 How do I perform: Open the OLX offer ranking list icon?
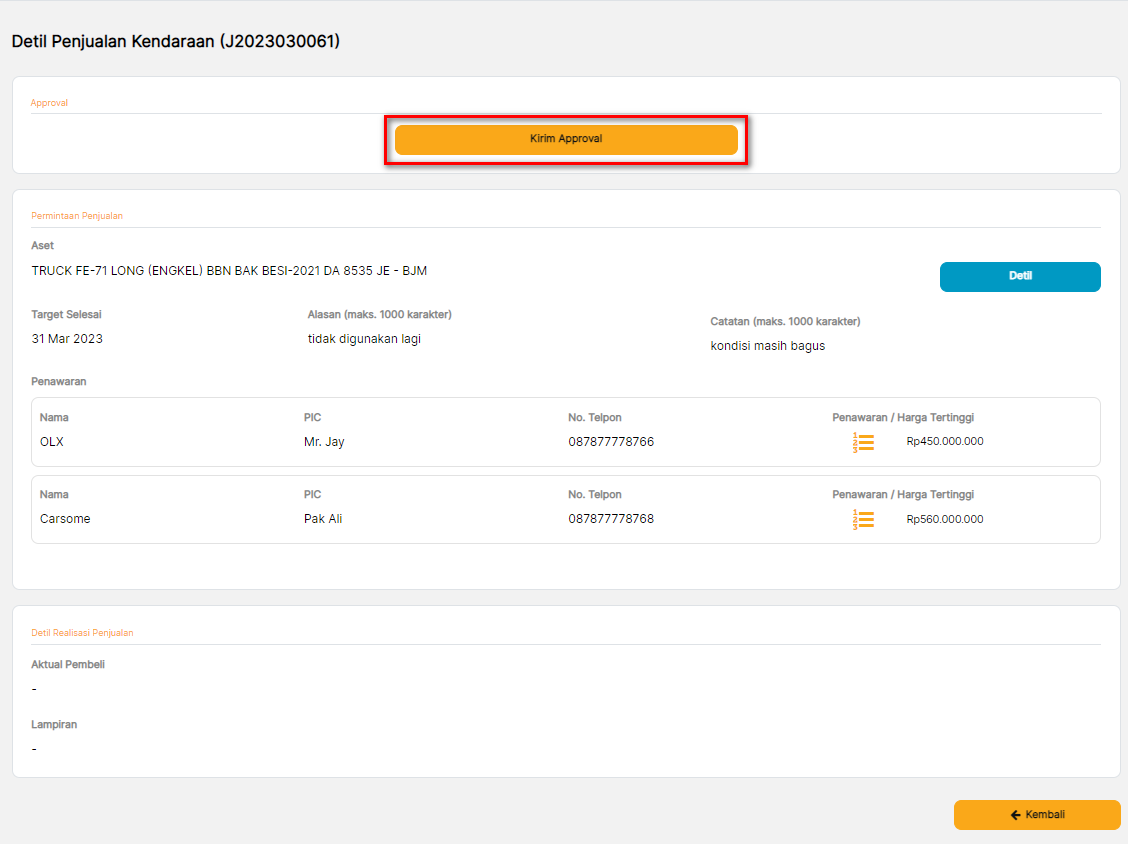pos(863,442)
